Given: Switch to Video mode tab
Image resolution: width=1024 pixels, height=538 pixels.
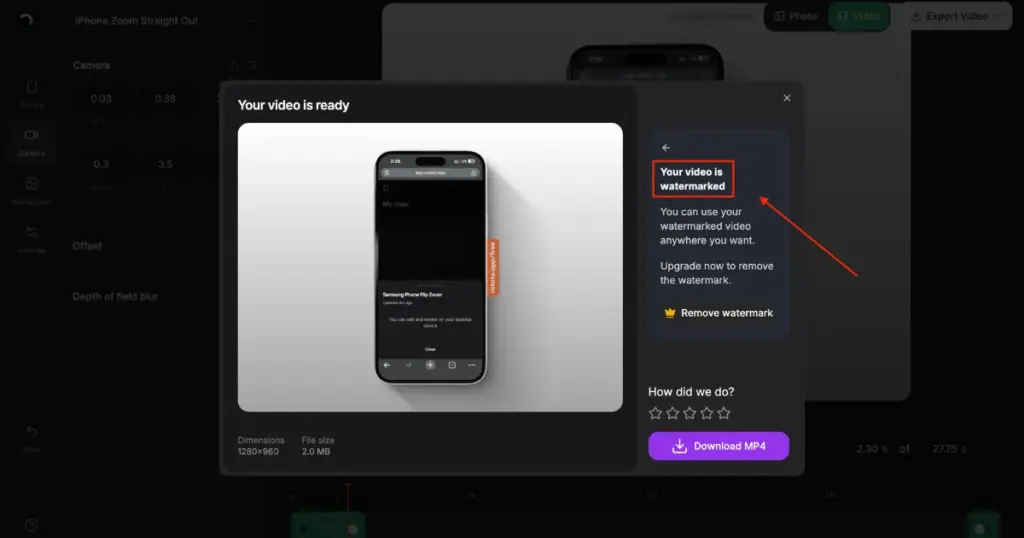Looking at the screenshot, I should coord(858,16).
